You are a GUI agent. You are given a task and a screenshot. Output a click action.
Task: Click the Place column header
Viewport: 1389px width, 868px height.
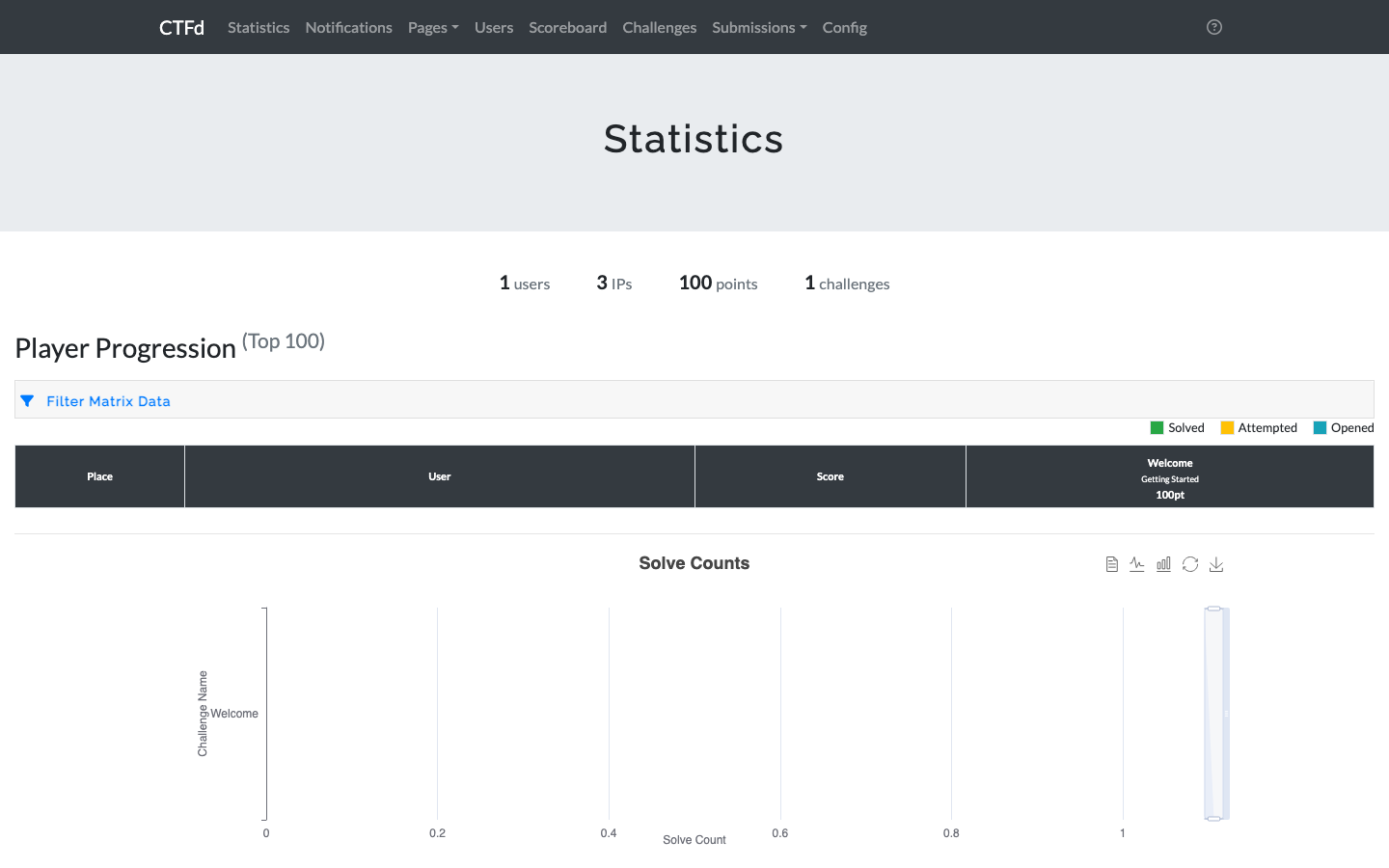(100, 476)
